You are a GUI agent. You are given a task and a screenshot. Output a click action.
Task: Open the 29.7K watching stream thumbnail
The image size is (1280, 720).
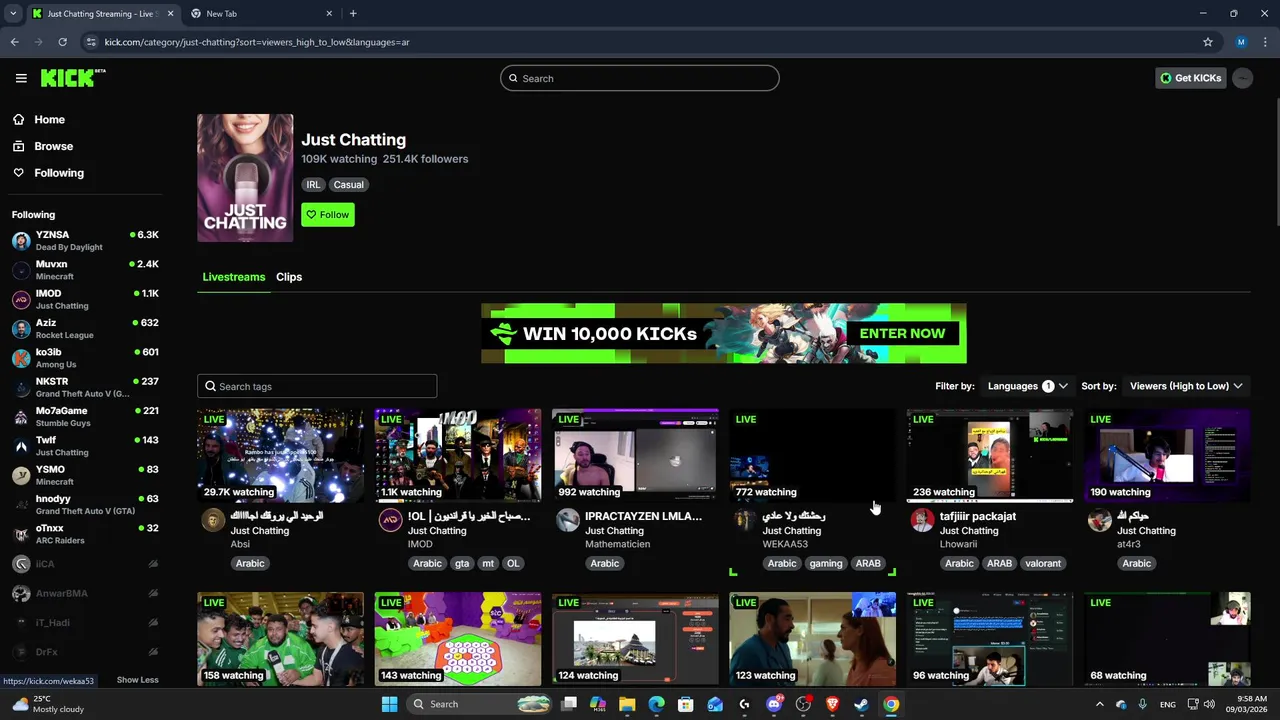pos(280,455)
